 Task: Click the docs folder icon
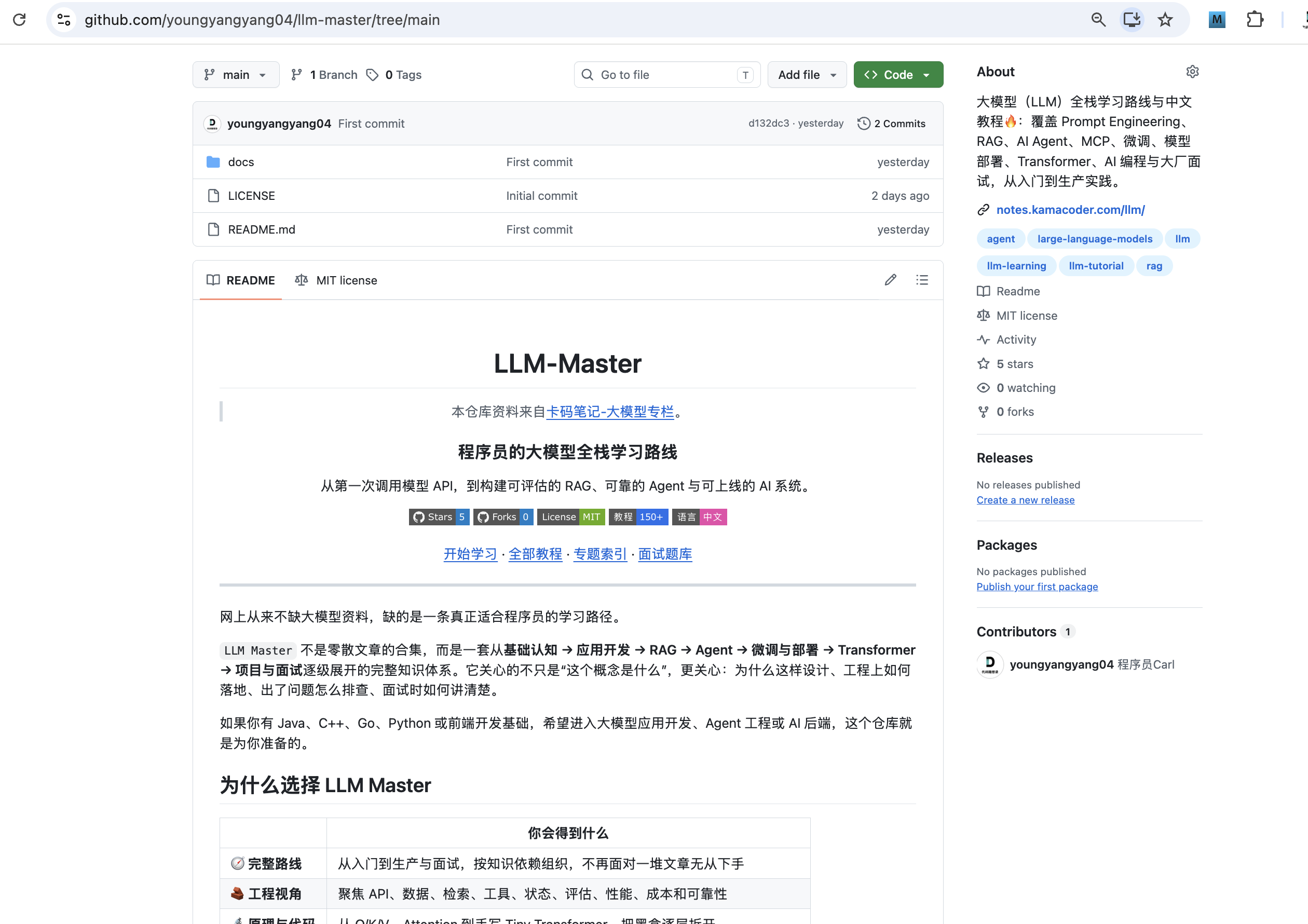click(x=213, y=162)
